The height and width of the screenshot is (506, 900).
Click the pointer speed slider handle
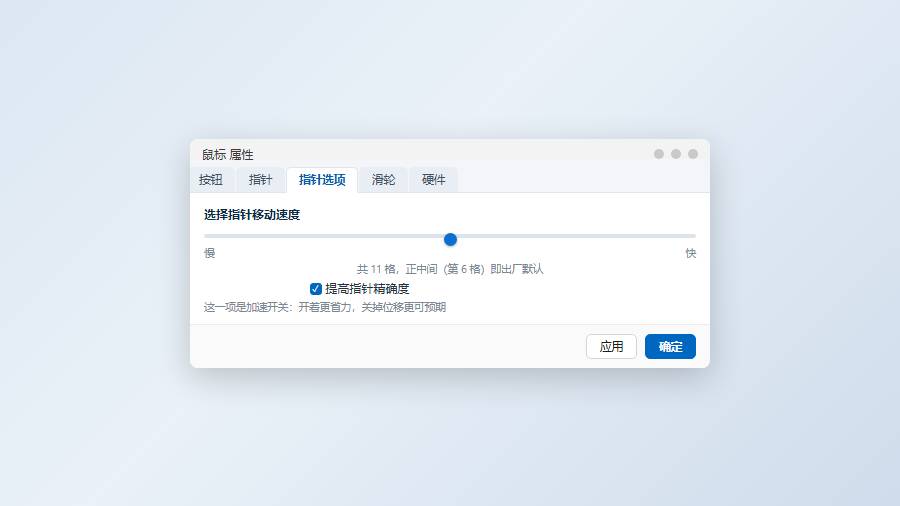[451, 239]
